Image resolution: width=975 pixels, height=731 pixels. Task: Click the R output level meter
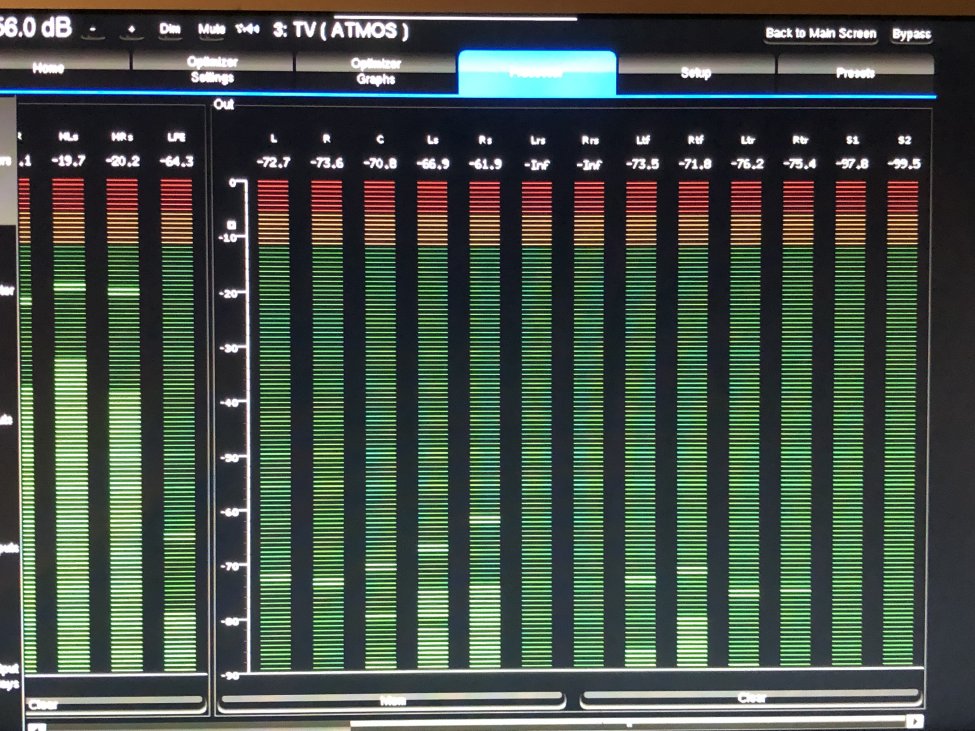click(327, 425)
